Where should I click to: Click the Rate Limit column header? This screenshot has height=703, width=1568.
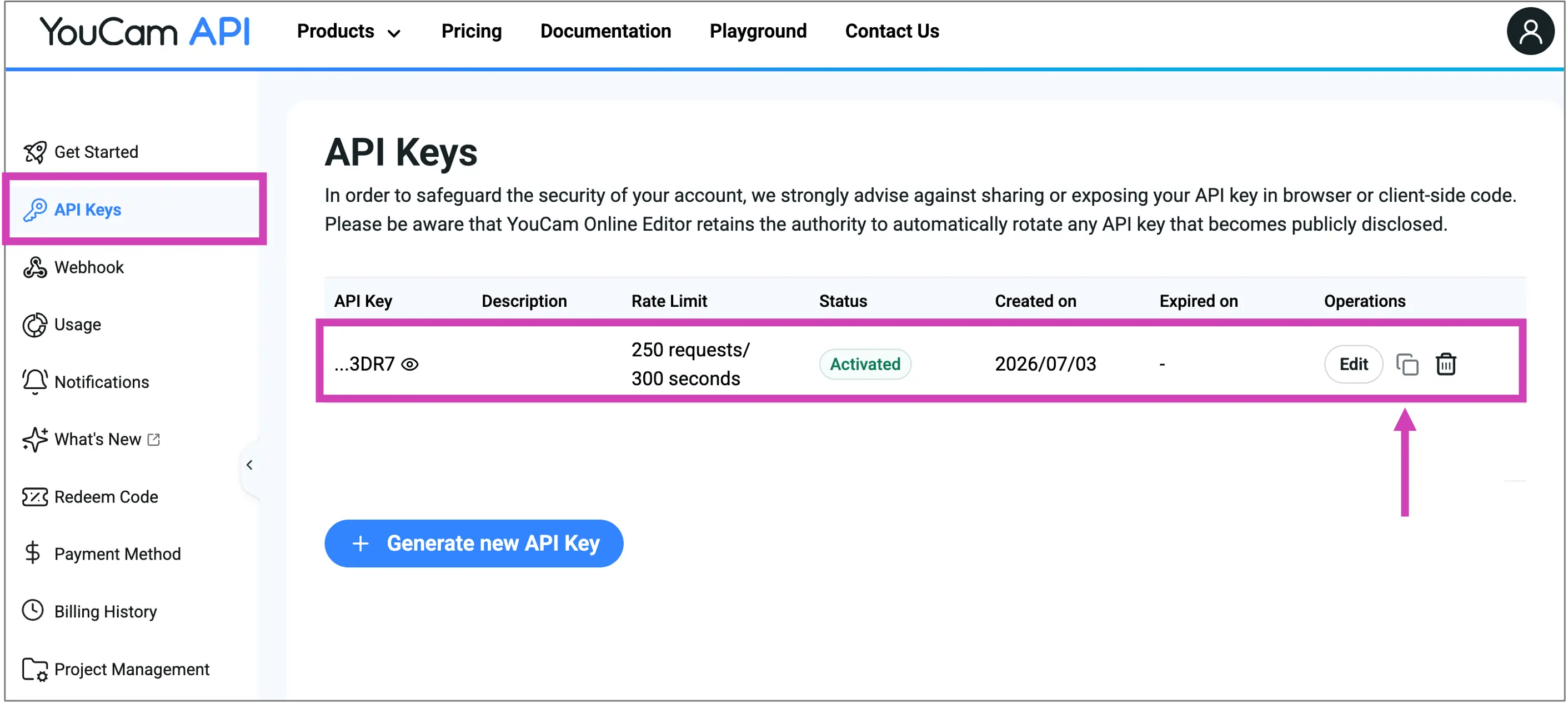pos(669,301)
